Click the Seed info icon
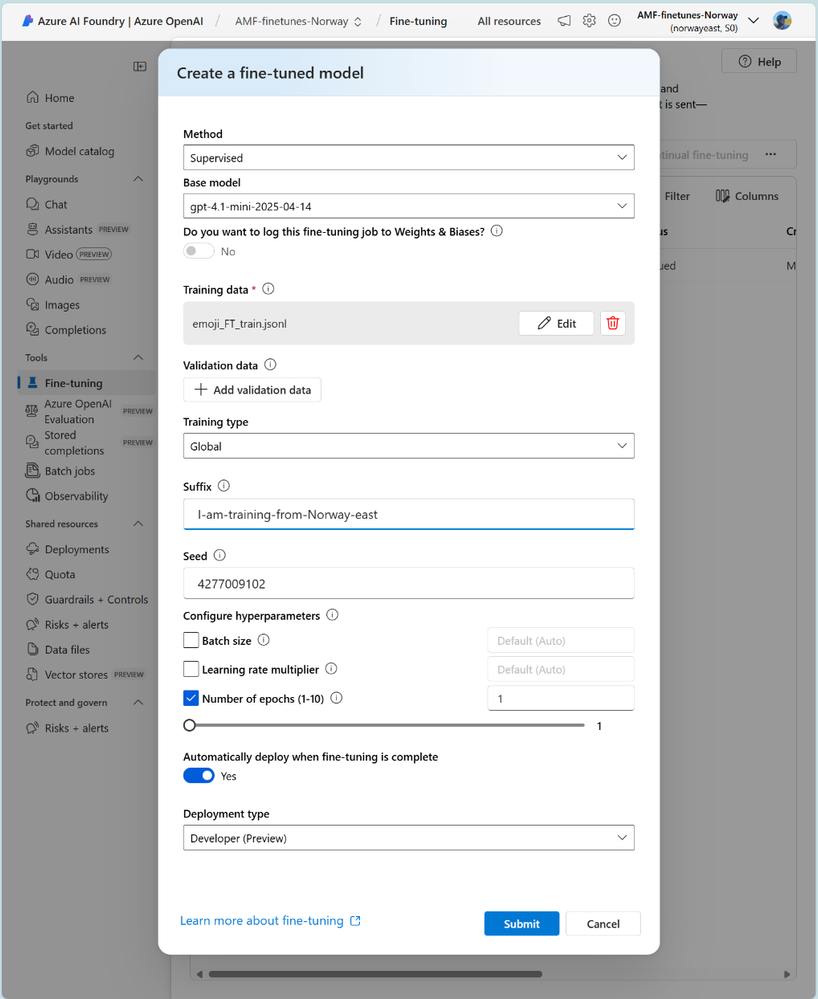This screenshot has height=999, width=818. click(x=220, y=555)
